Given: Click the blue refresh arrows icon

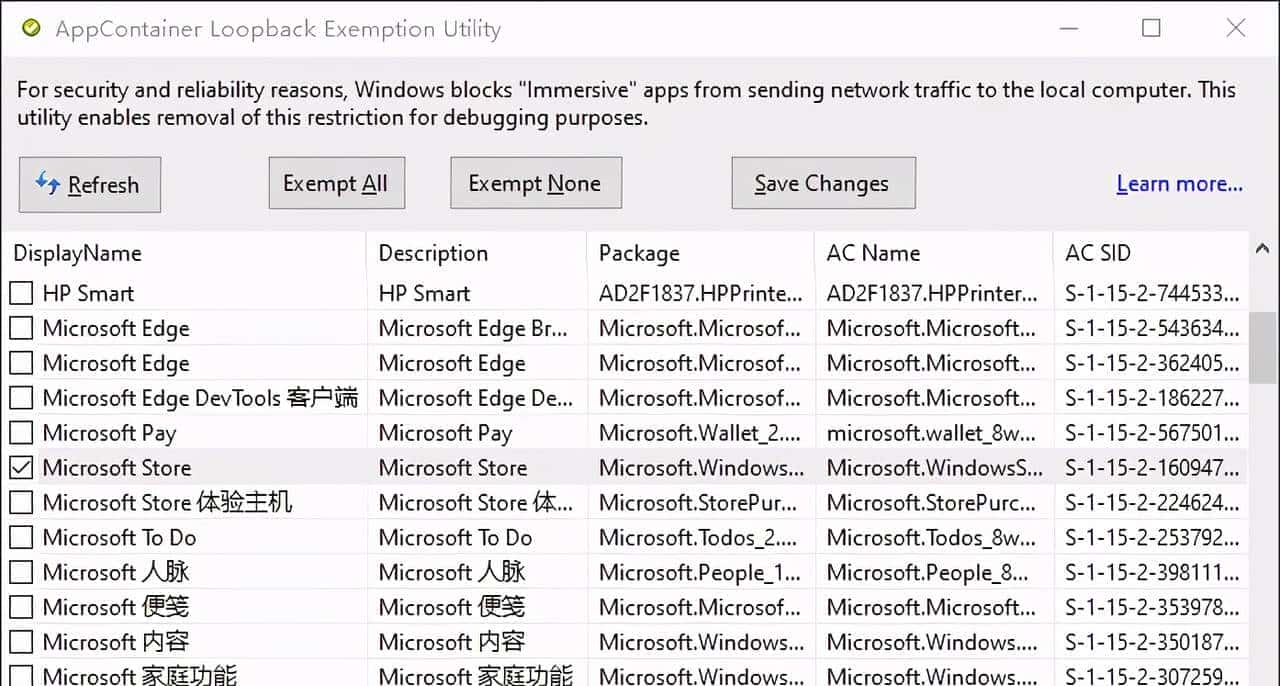Looking at the screenshot, I should click(45, 184).
